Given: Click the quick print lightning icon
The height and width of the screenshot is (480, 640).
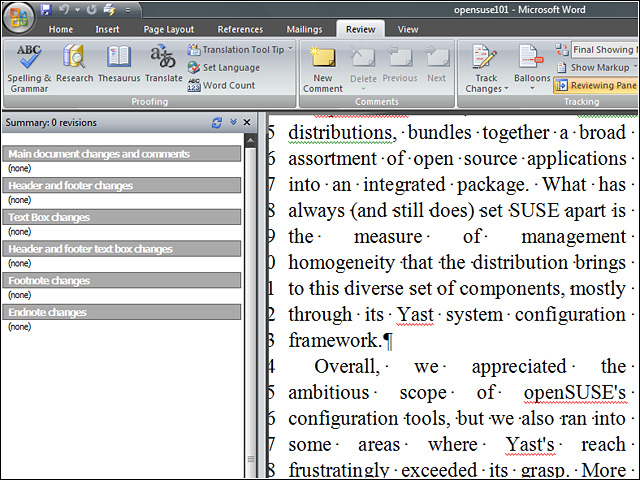Looking at the screenshot, I should point(109,9).
